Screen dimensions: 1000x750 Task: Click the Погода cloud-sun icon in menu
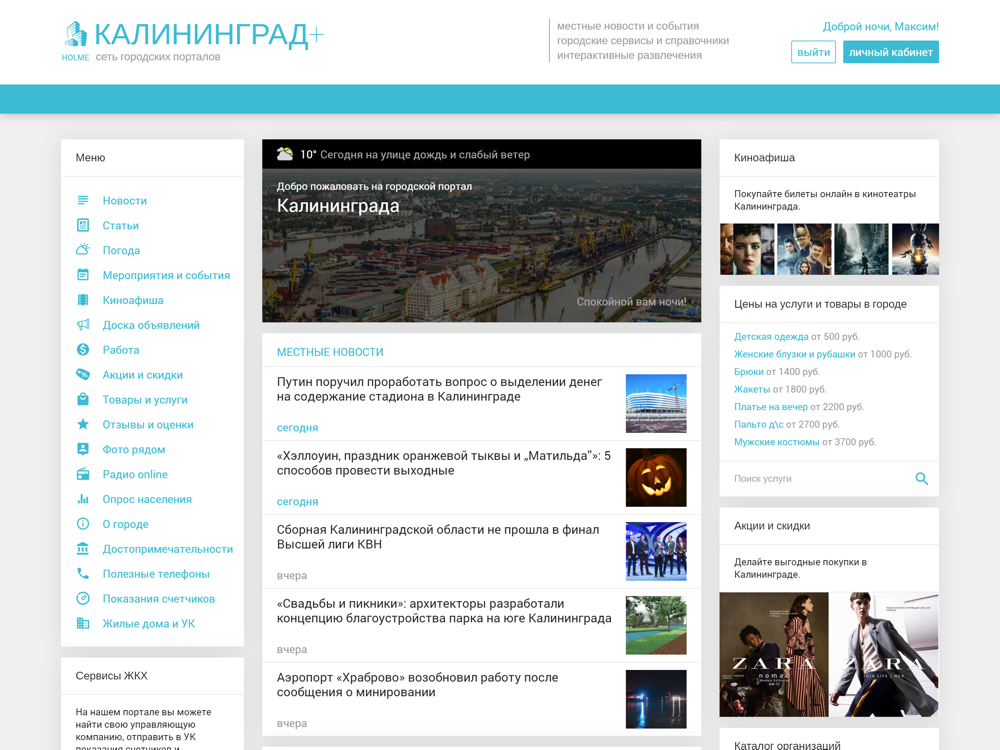83,250
